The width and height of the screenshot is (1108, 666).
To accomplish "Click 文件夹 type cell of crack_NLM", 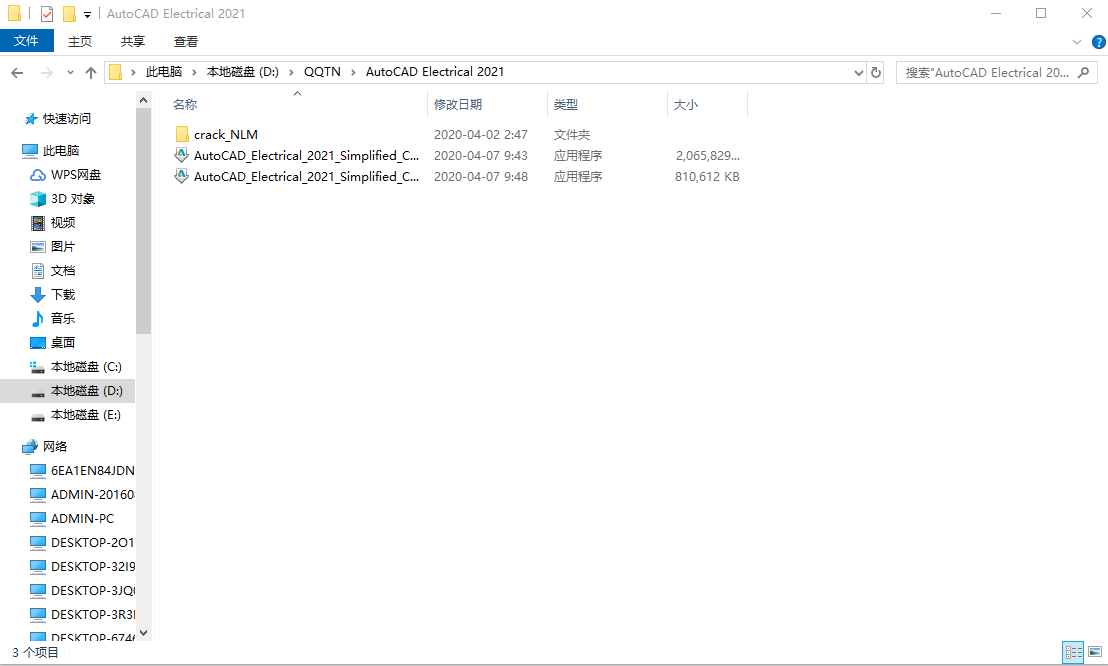I will pyautogui.click(x=572, y=134).
